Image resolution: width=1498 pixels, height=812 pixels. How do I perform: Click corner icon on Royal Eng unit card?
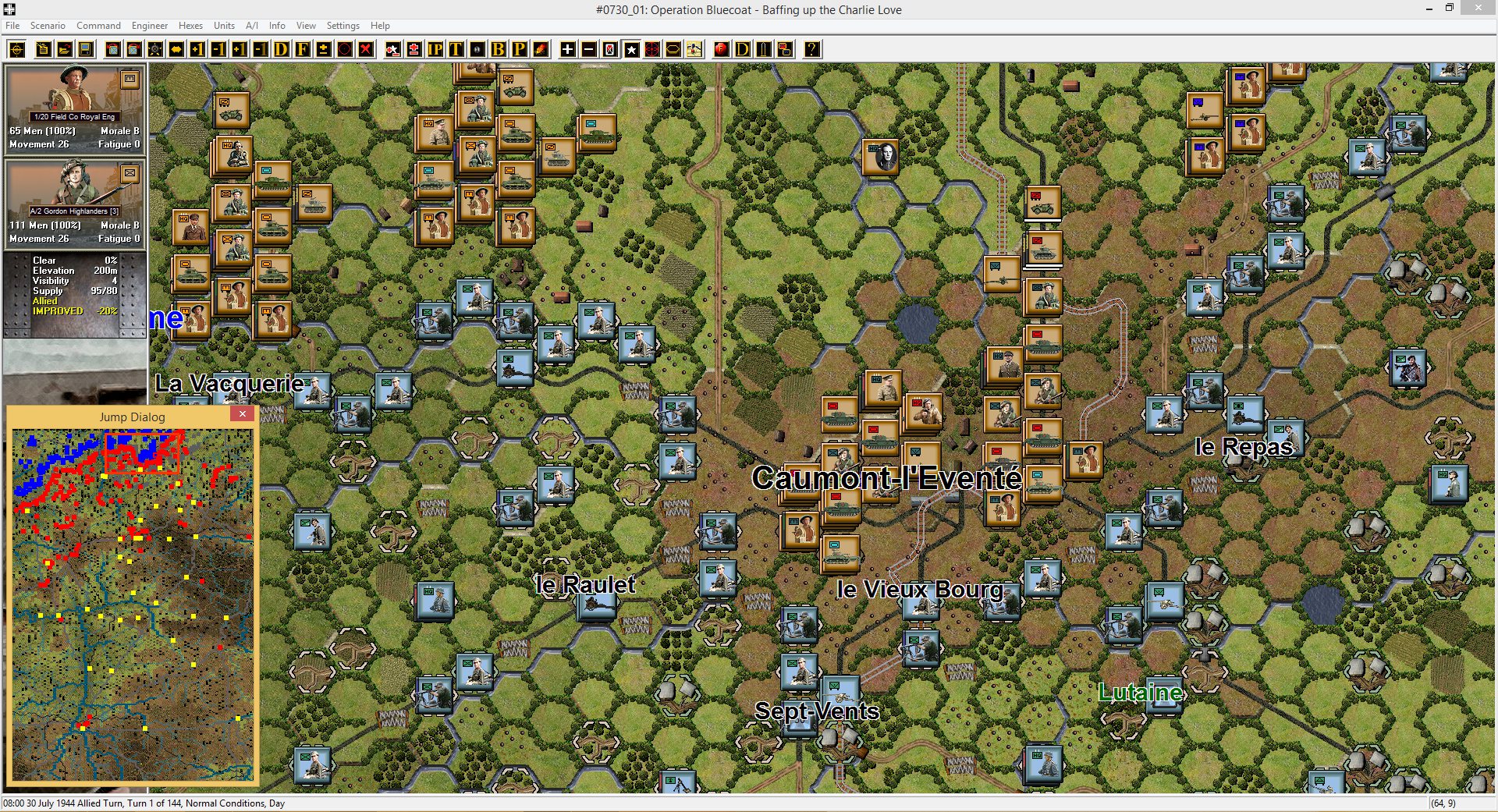[130, 79]
